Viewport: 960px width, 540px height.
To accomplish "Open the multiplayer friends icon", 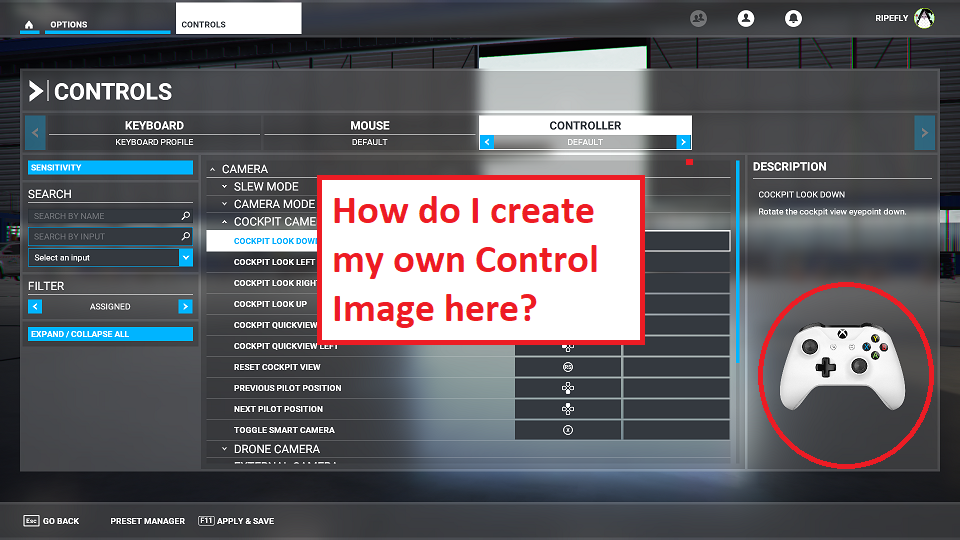I will [698, 18].
